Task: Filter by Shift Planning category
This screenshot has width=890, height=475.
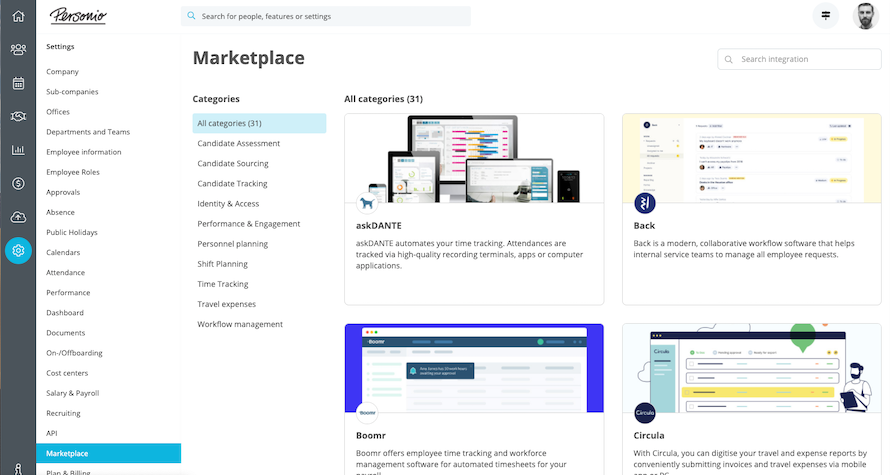Action: 222,264
